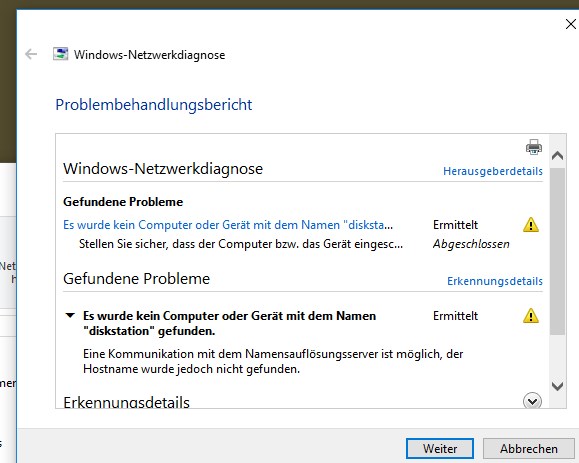The image size is (579, 463).
Task: Open the Herausgeberdetails link
Action: click(493, 171)
